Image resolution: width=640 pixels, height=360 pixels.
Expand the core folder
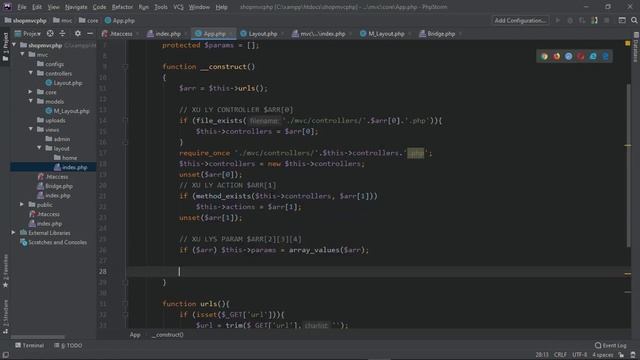31,92
